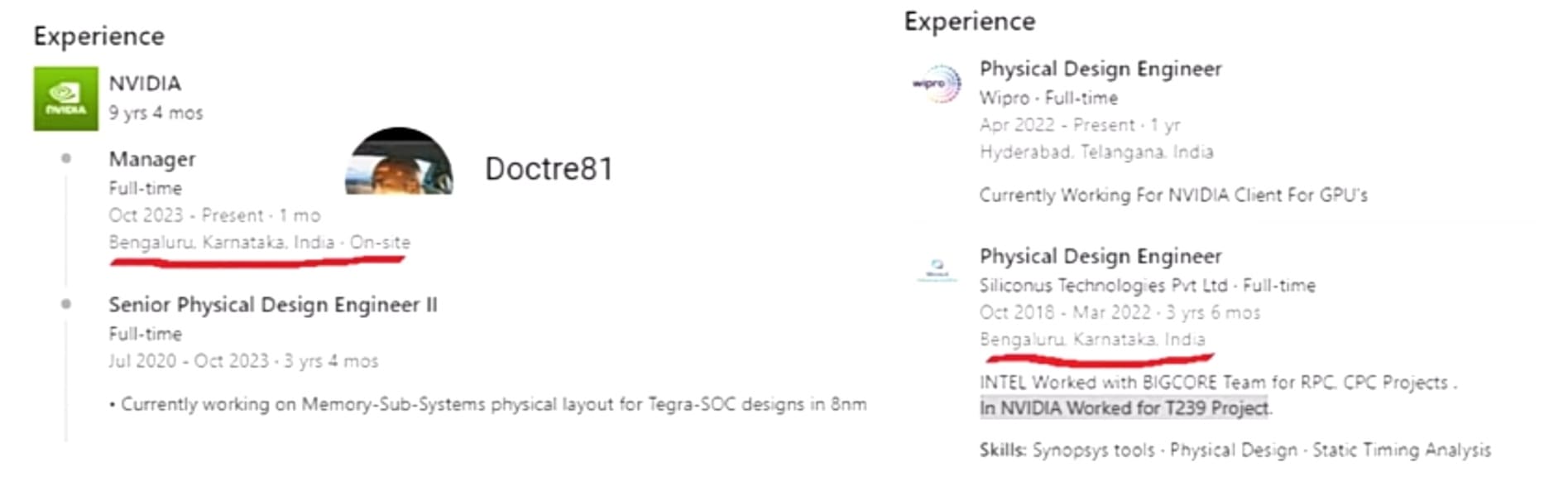Click the timeline bullet beside Manager
This screenshot has height=487, width=1568.
click(66, 158)
